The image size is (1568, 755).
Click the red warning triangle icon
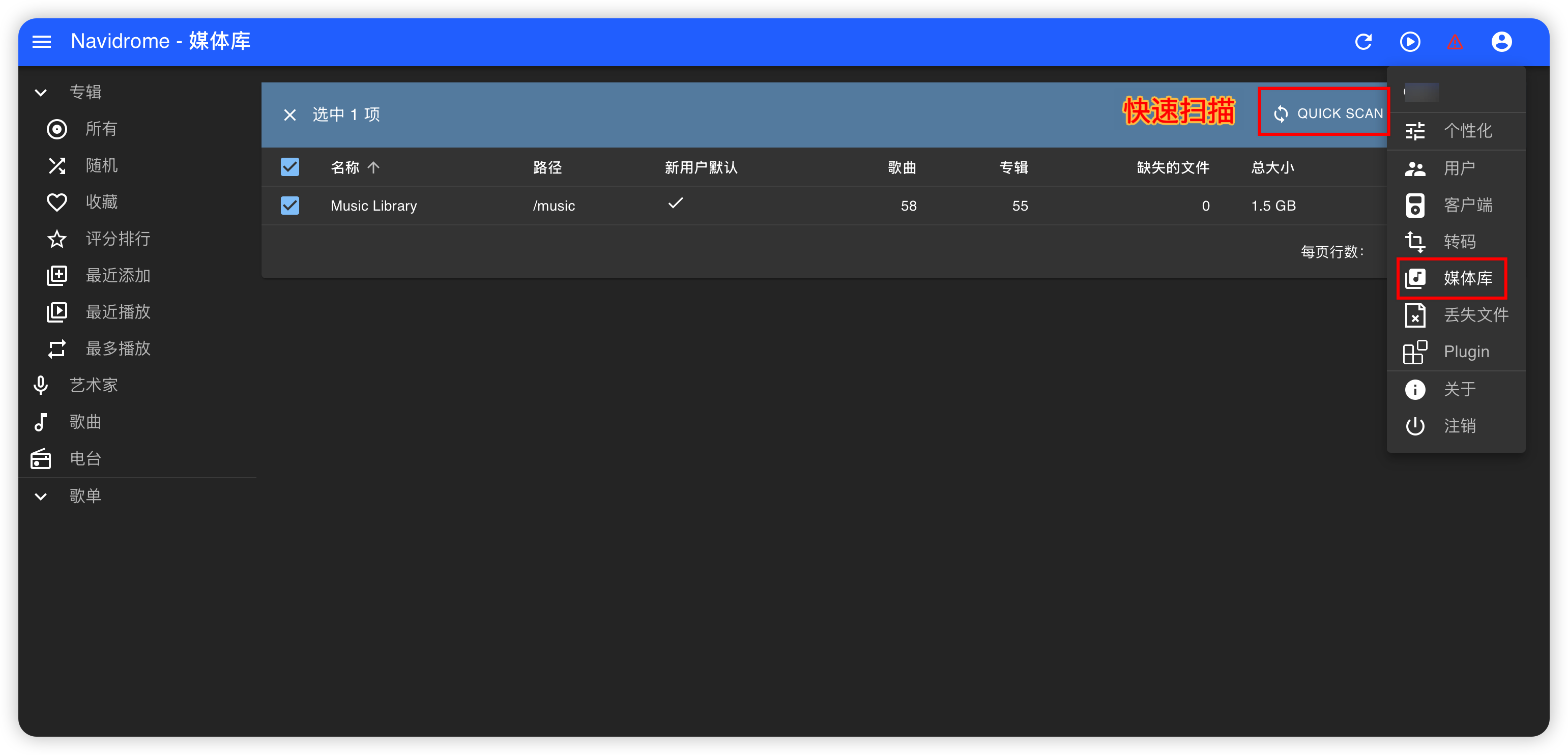tap(1455, 42)
